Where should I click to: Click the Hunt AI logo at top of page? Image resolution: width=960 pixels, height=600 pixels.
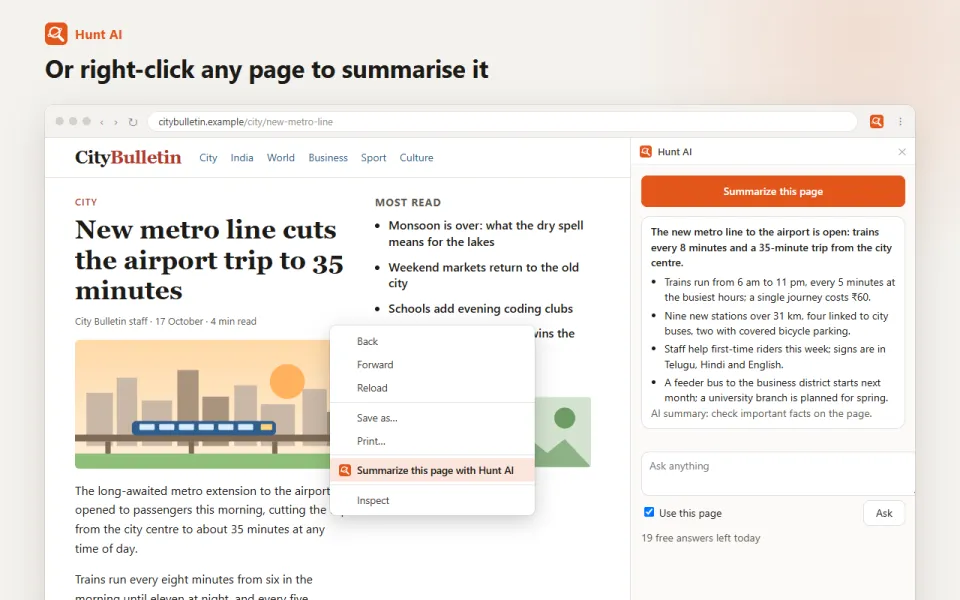coord(56,34)
